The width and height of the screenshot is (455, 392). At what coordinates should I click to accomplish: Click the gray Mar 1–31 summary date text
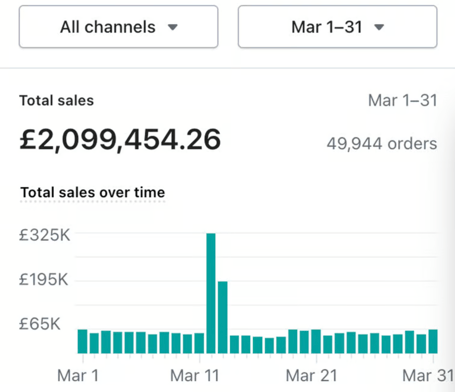click(x=403, y=100)
